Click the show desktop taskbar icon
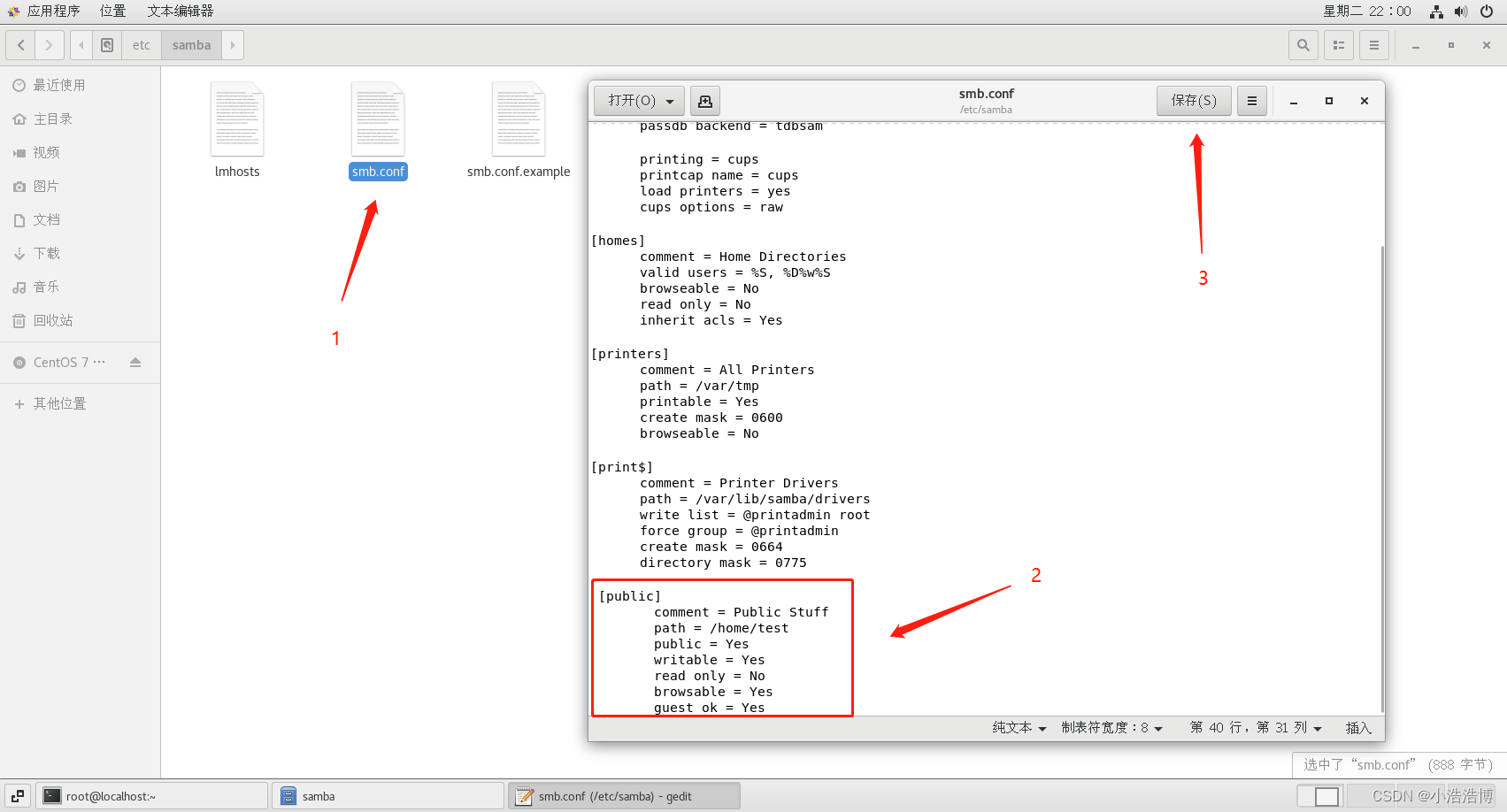1507x812 pixels. tap(18, 796)
